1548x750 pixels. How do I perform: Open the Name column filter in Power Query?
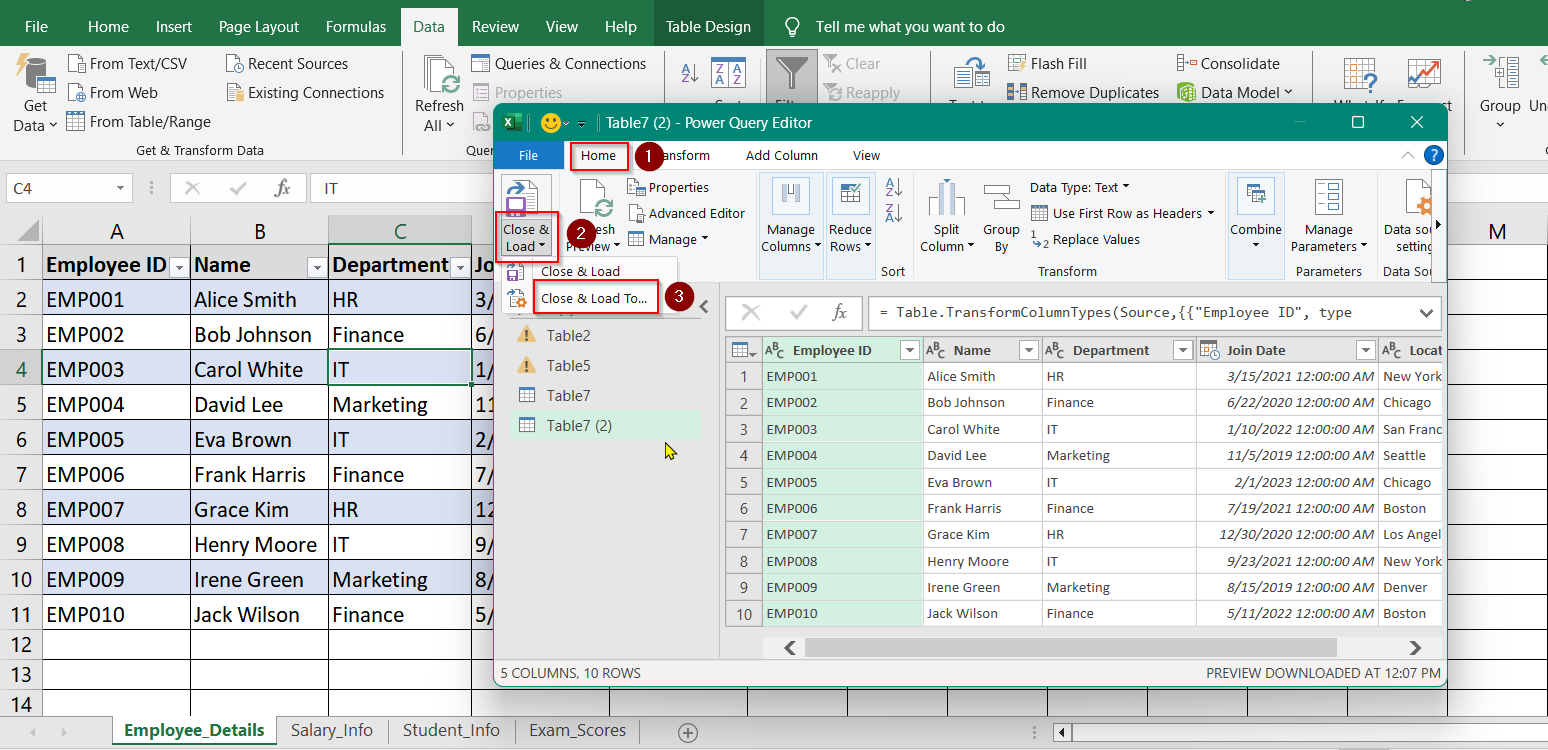coord(1028,350)
